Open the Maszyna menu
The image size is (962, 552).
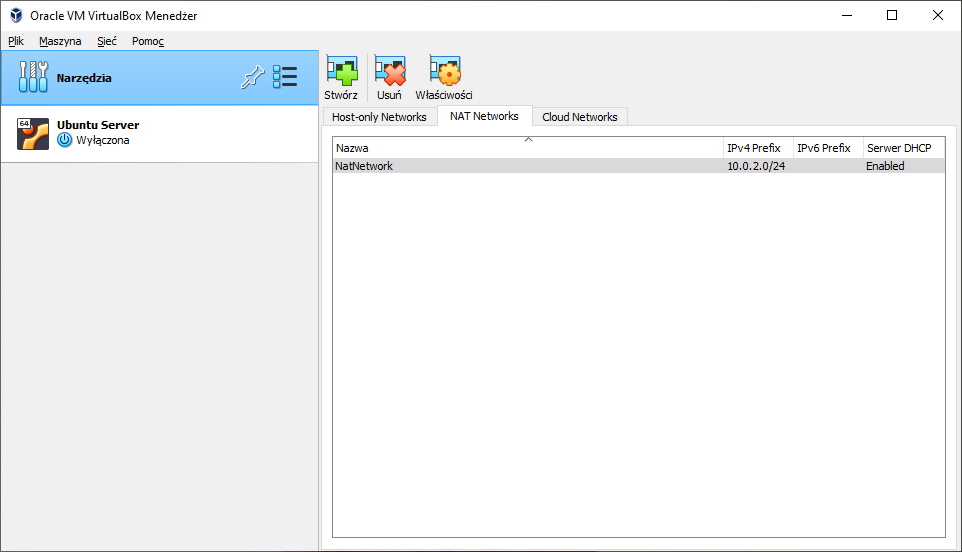(x=60, y=41)
